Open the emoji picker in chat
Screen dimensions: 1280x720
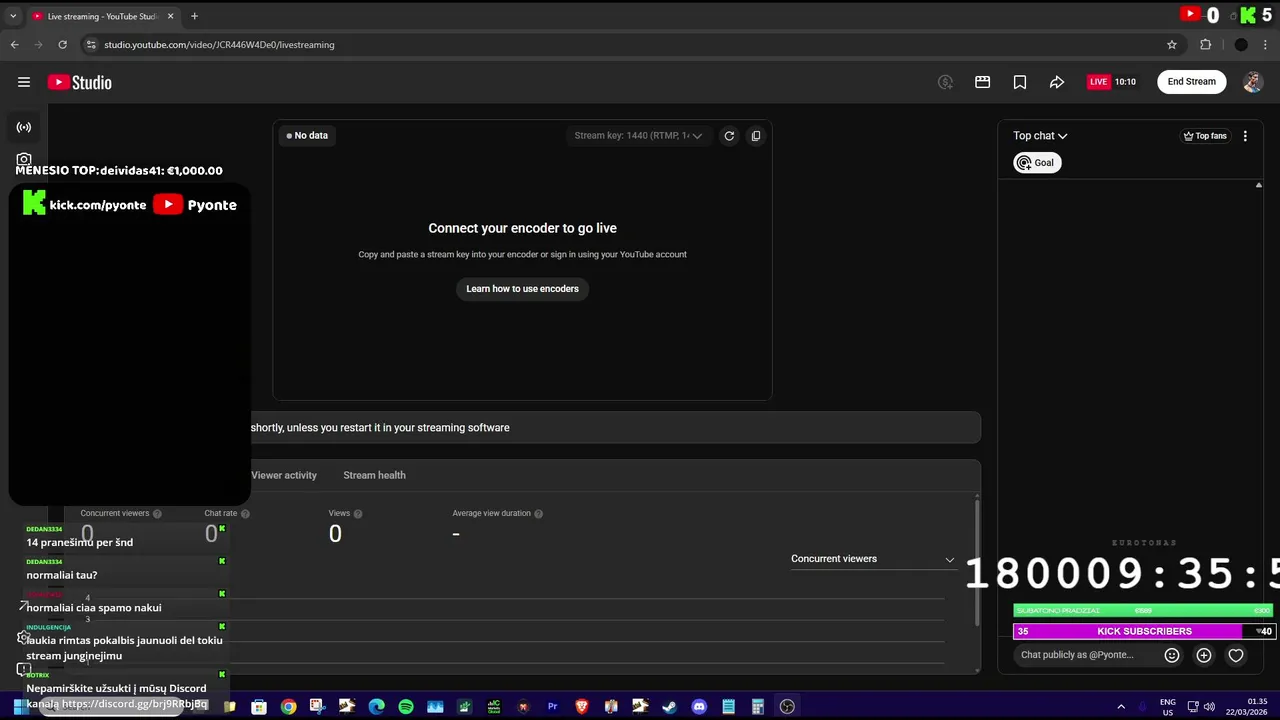click(1172, 655)
